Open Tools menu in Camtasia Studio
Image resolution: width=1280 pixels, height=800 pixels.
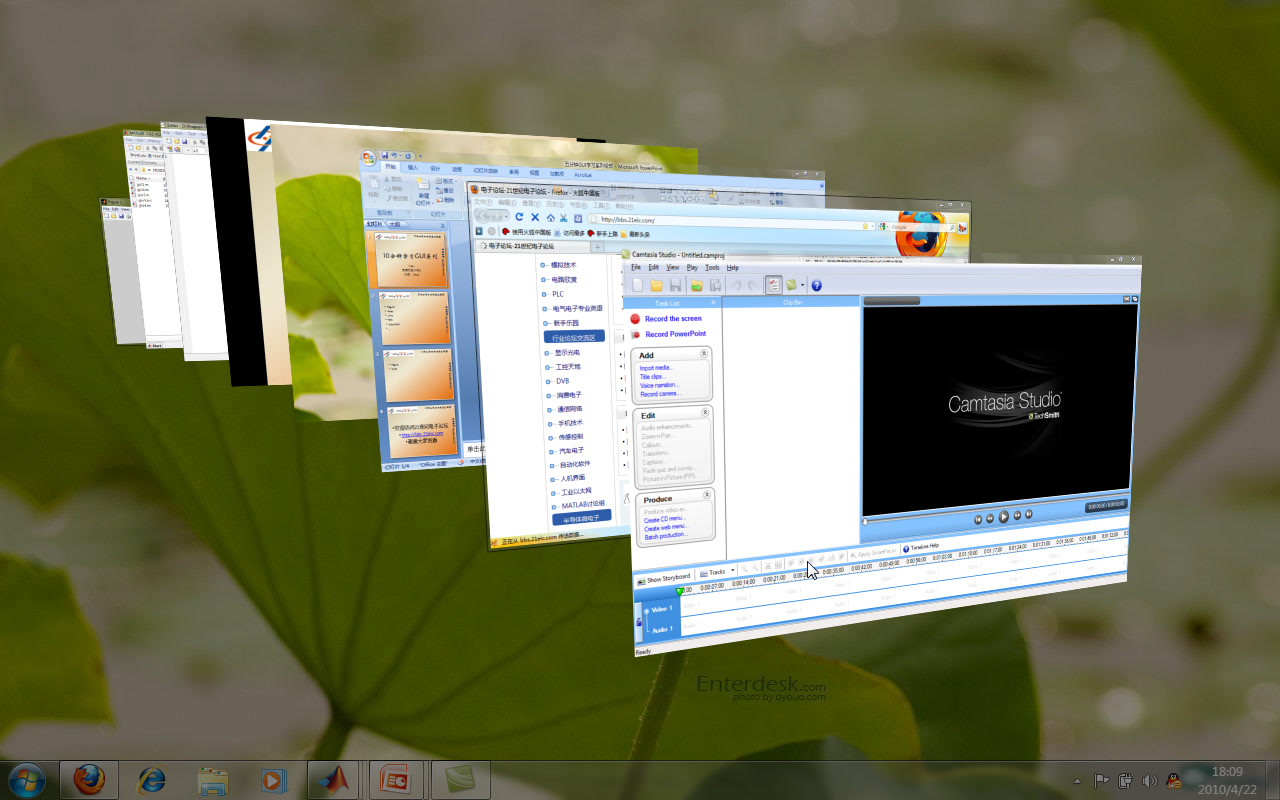(712, 268)
